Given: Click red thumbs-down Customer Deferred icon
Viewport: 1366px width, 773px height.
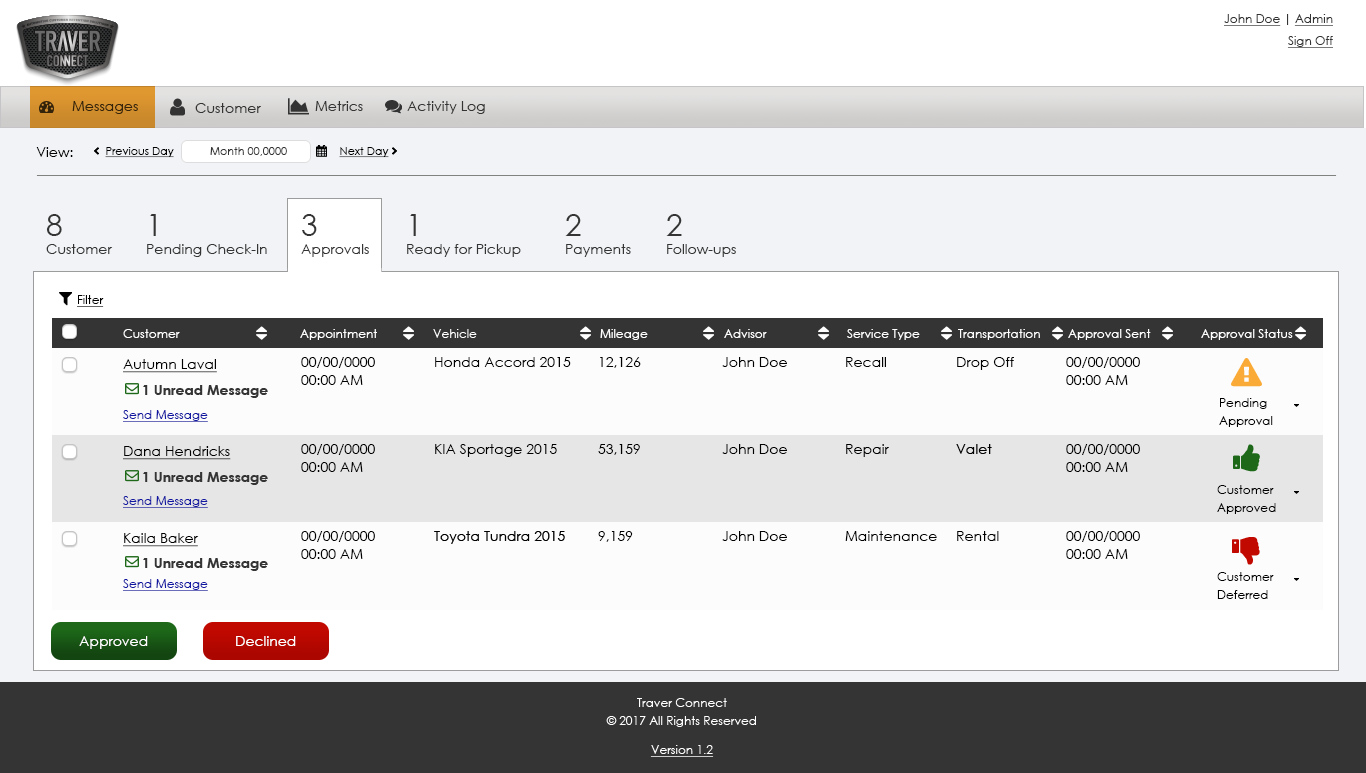Looking at the screenshot, I should click(1246, 548).
